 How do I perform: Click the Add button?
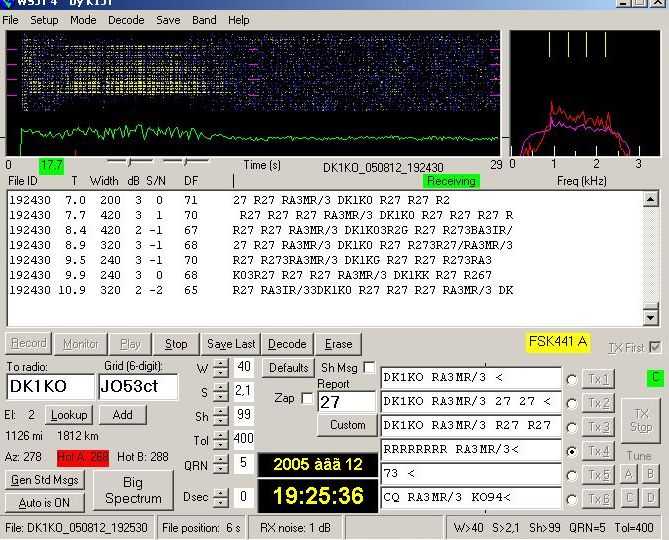[x=122, y=415]
